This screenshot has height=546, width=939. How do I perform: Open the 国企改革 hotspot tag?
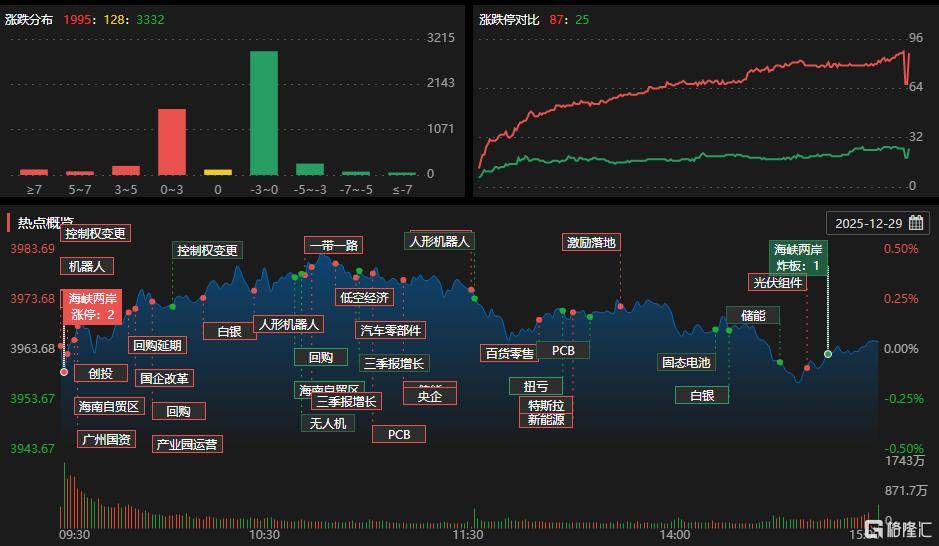click(x=164, y=378)
